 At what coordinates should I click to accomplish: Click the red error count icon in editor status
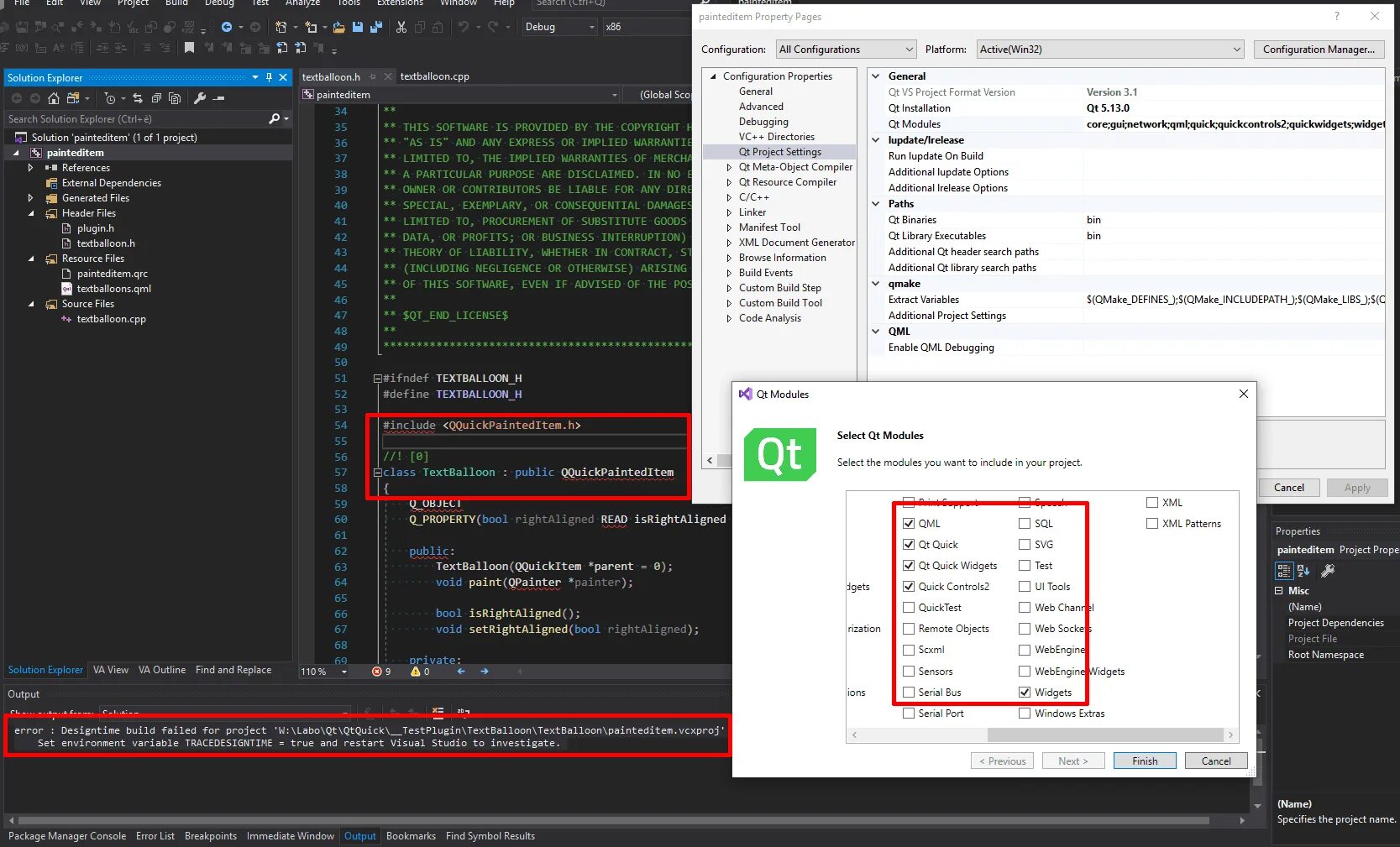click(x=377, y=672)
